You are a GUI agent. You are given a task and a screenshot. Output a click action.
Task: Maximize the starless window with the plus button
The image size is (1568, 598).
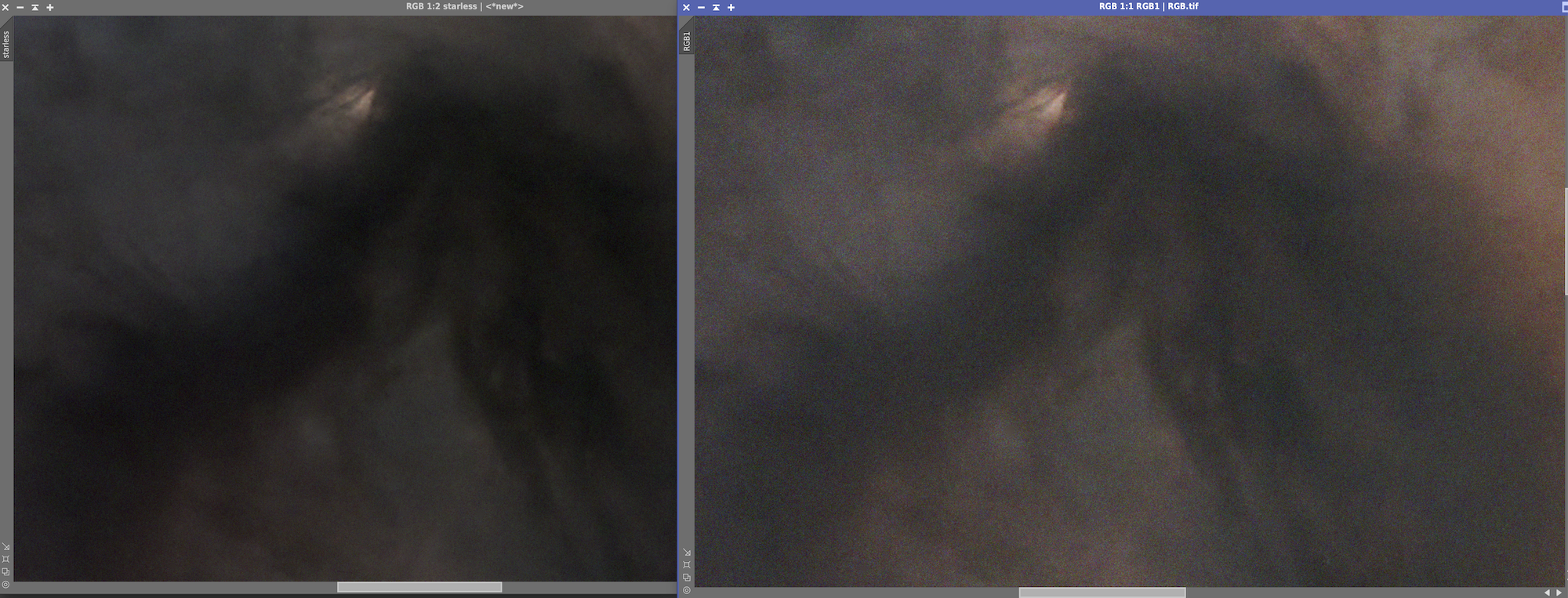click(x=50, y=7)
